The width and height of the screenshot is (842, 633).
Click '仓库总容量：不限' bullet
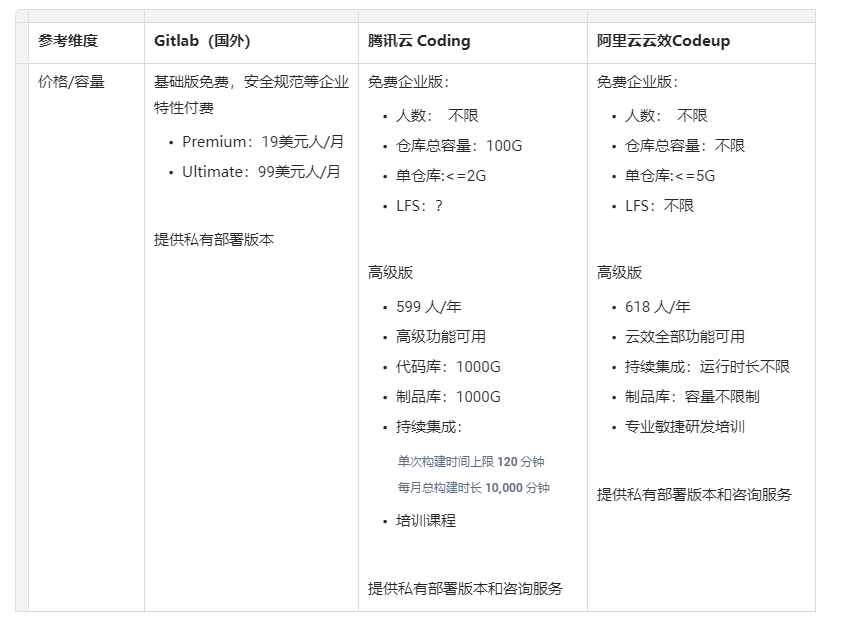pos(685,146)
